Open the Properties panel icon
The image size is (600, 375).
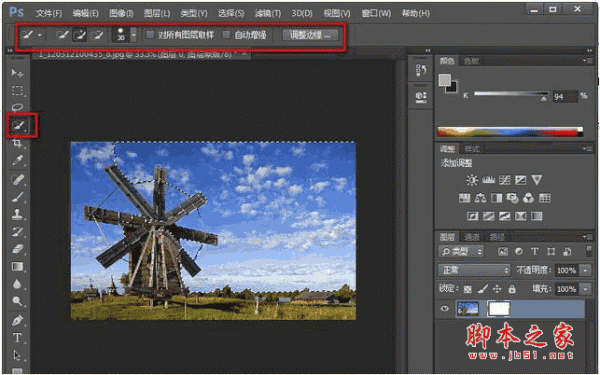point(421,96)
